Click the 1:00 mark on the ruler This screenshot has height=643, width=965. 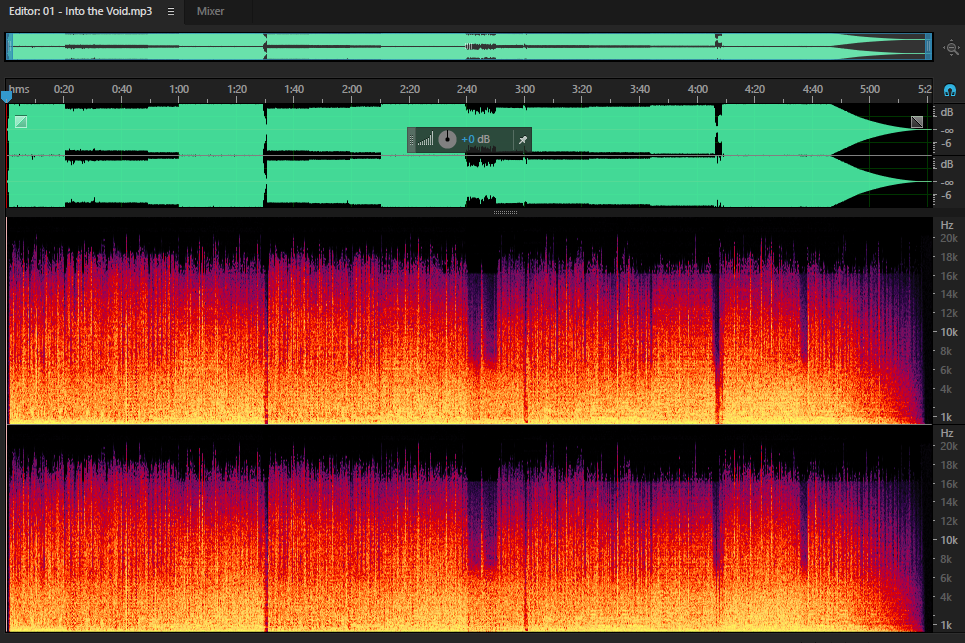[178, 89]
